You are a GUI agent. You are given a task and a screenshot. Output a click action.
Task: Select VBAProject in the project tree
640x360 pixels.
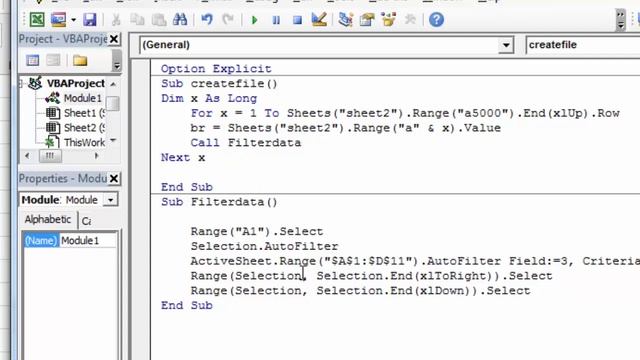click(x=75, y=84)
